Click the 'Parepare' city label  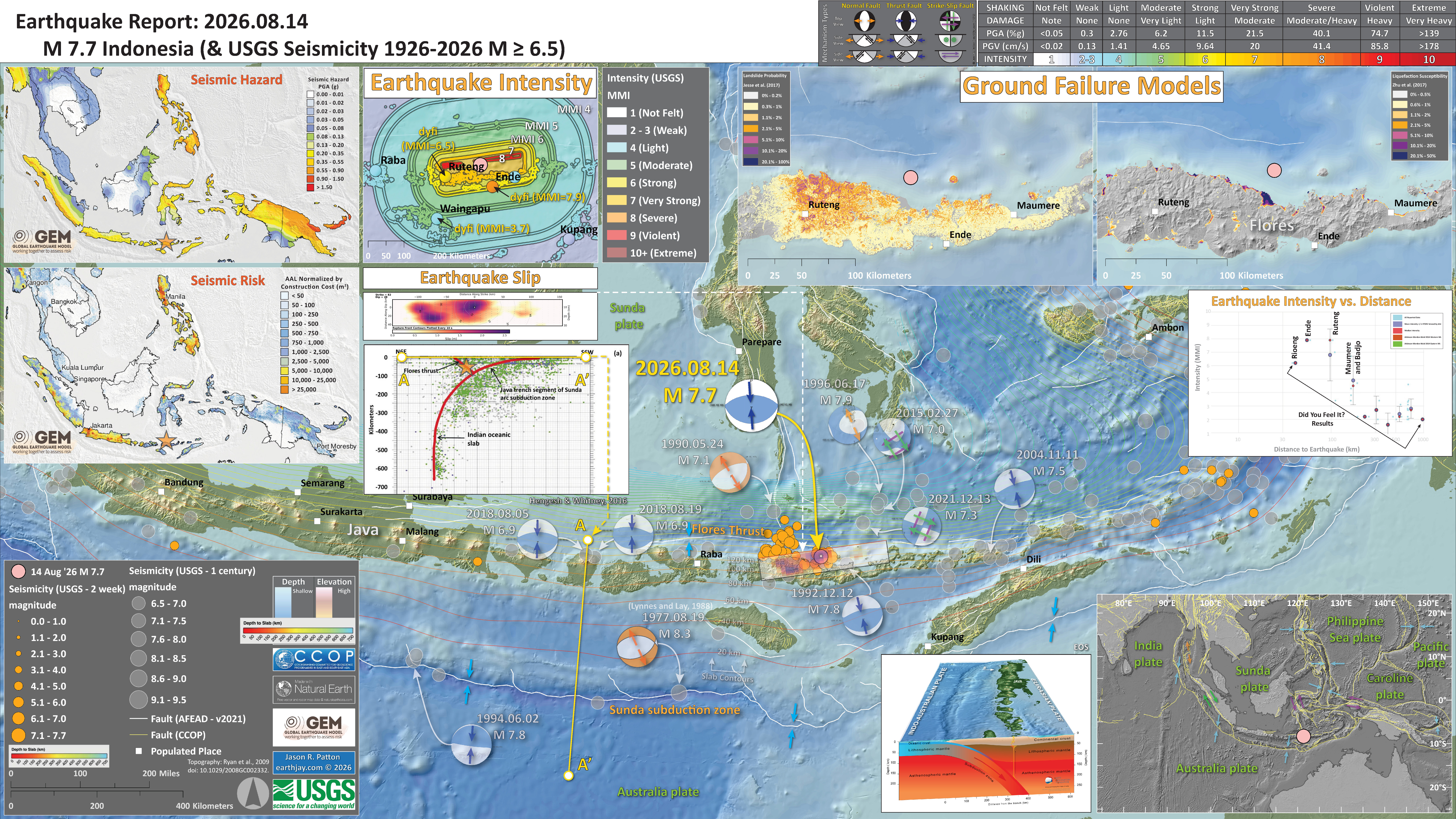tap(761, 342)
